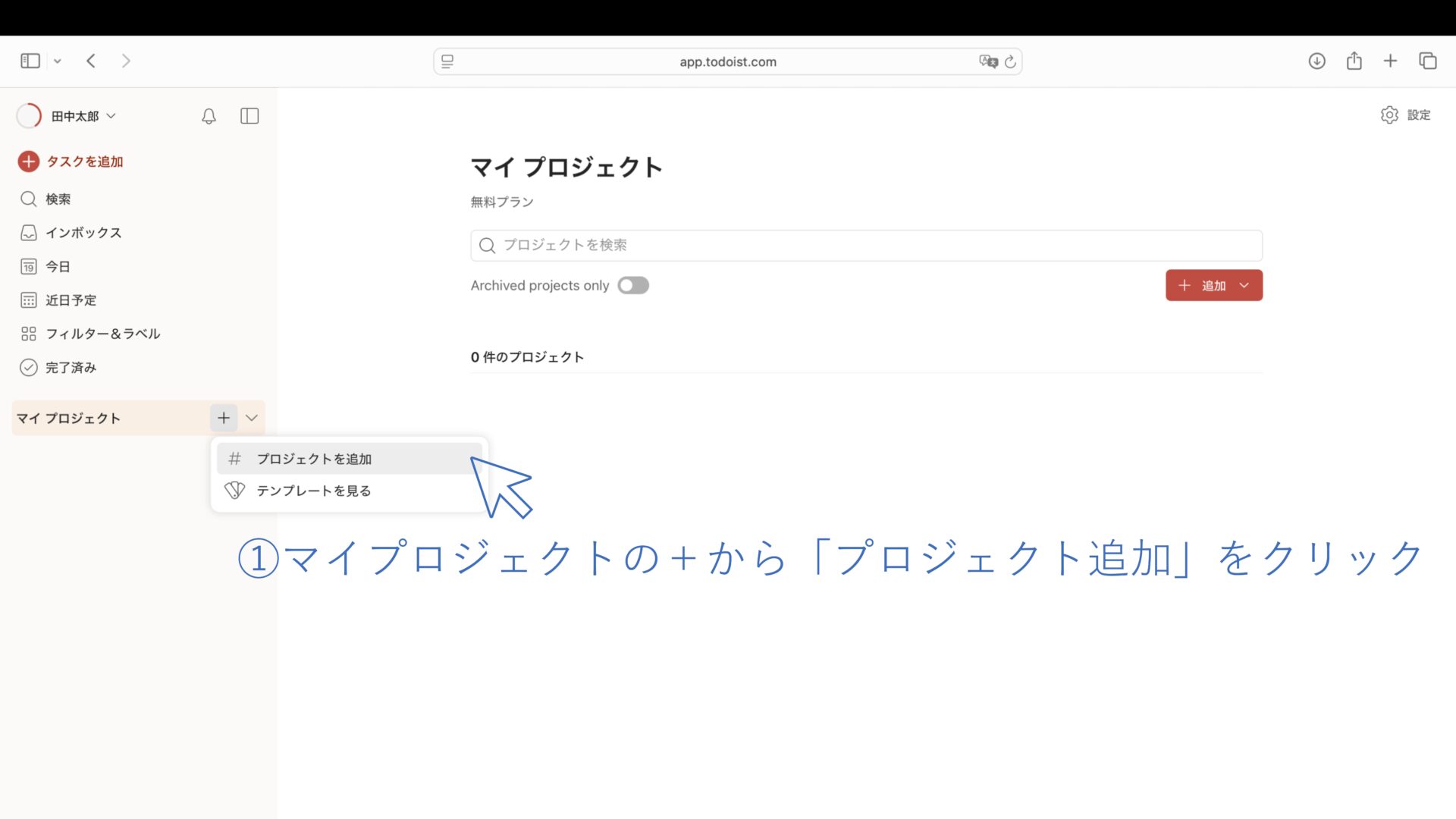Open the search (検索) in the sidebar

point(58,199)
